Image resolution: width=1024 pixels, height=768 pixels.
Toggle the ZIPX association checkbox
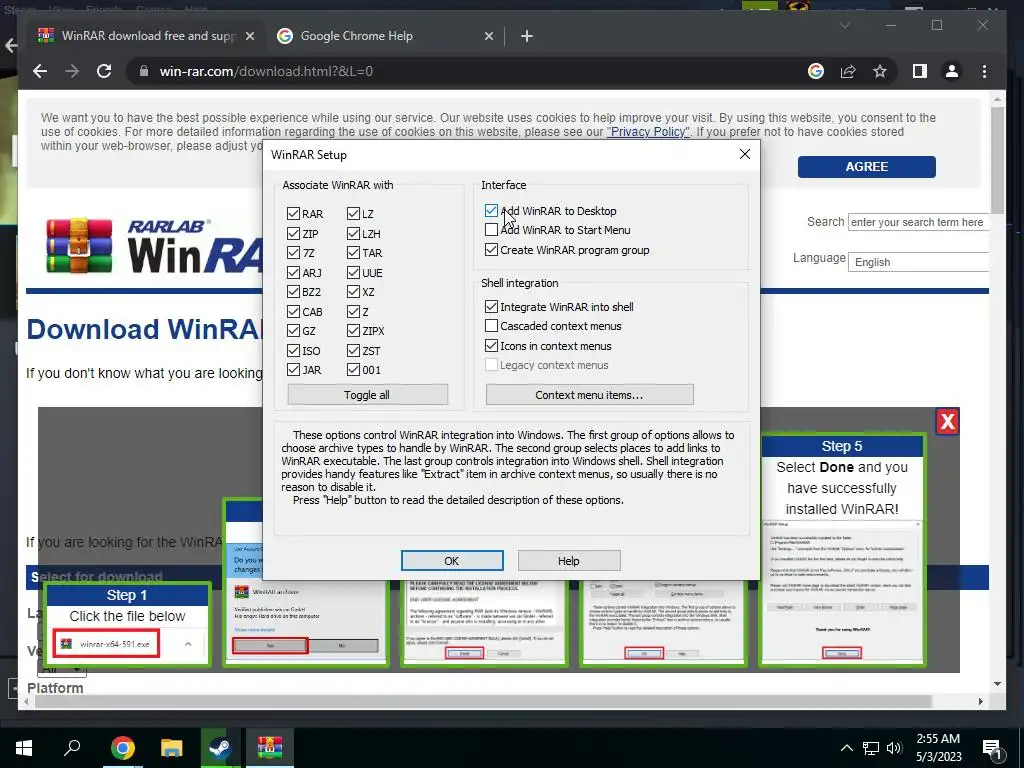[353, 331]
